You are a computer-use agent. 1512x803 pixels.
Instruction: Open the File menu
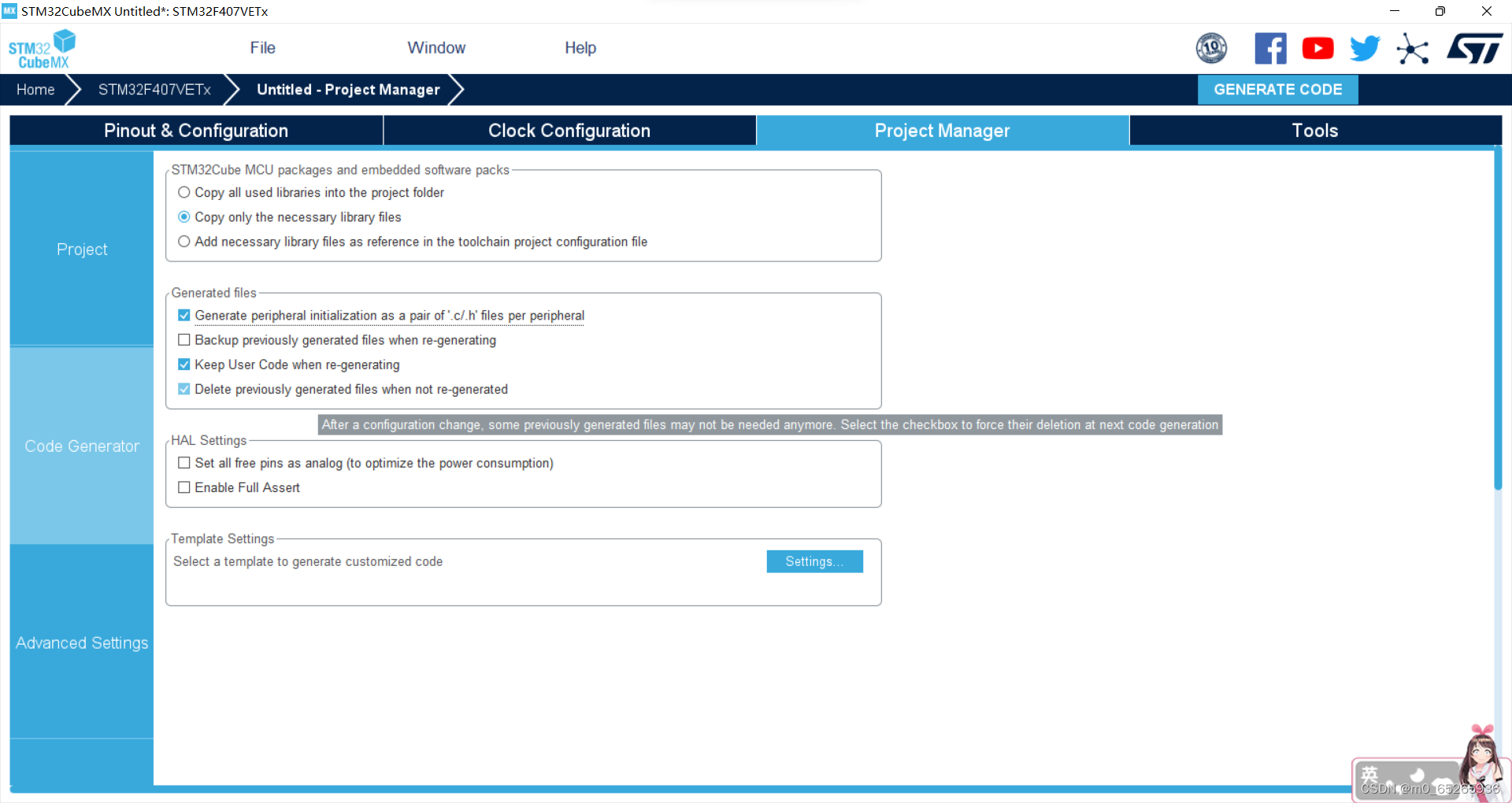[x=262, y=48]
